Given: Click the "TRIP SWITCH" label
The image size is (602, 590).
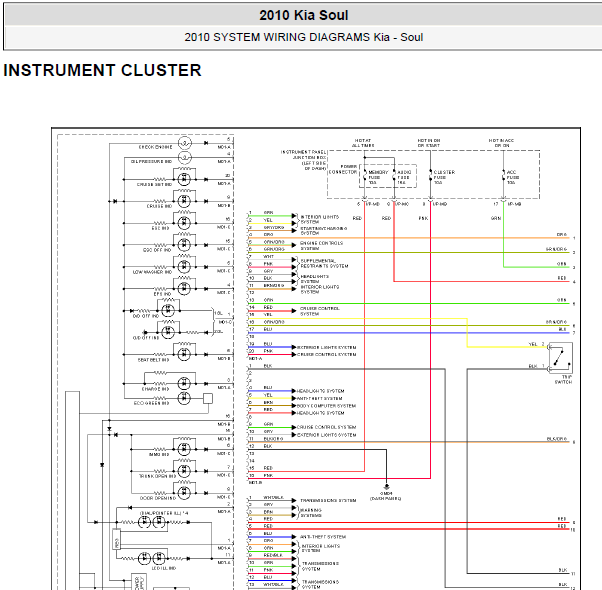Looking at the screenshot, I should pyautogui.click(x=564, y=380).
